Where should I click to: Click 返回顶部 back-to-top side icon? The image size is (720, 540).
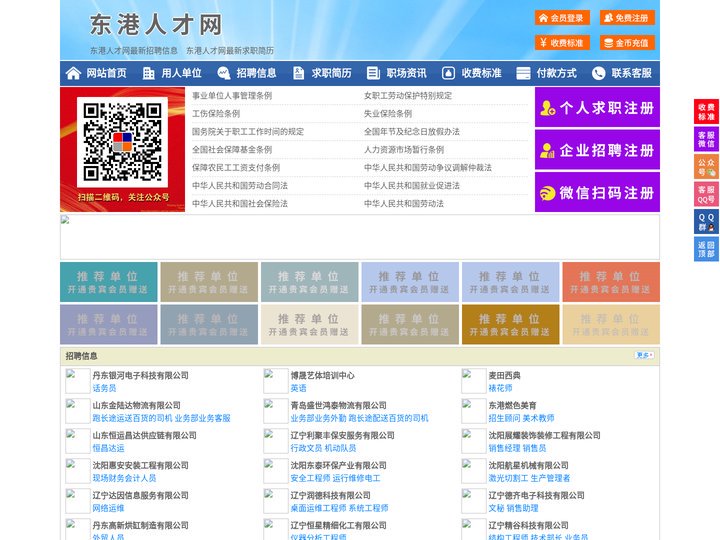pyautogui.click(x=706, y=249)
